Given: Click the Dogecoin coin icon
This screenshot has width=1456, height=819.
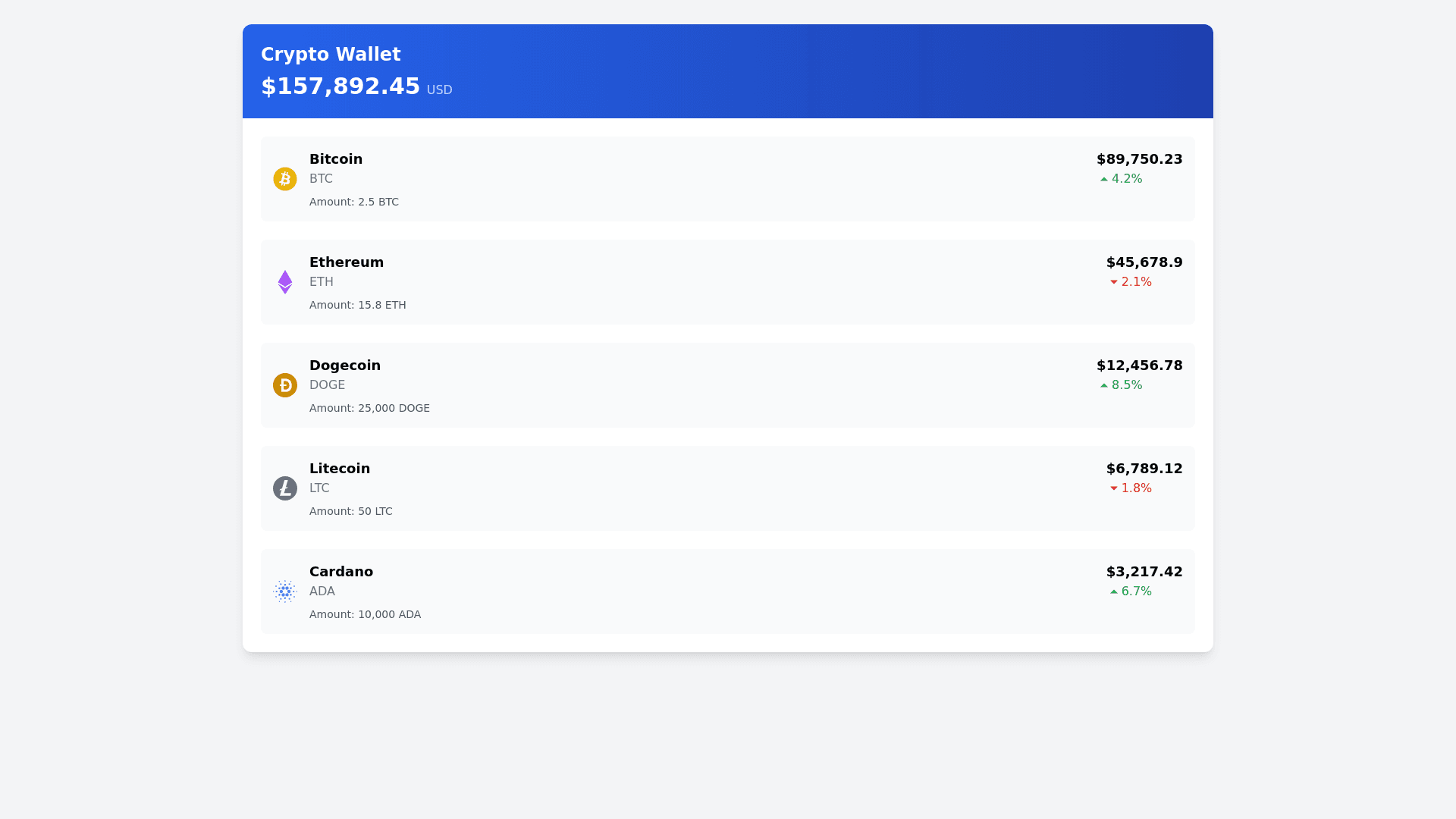Looking at the screenshot, I should pyautogui.click(x=285, y=385).
